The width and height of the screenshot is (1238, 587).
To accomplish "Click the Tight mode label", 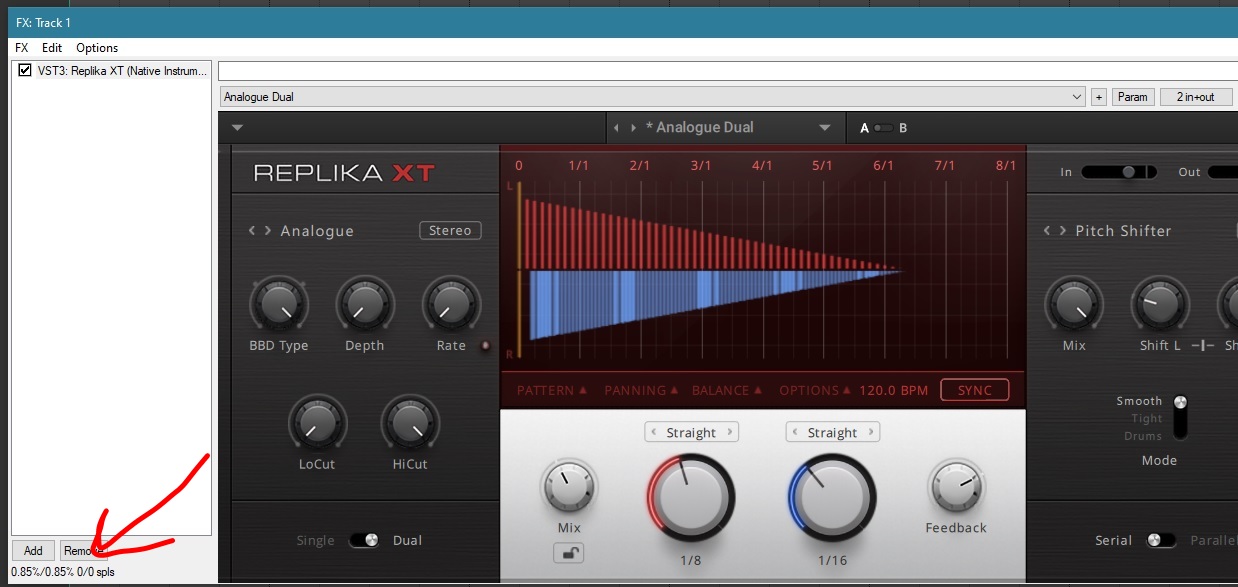I will coord(1146,419).
